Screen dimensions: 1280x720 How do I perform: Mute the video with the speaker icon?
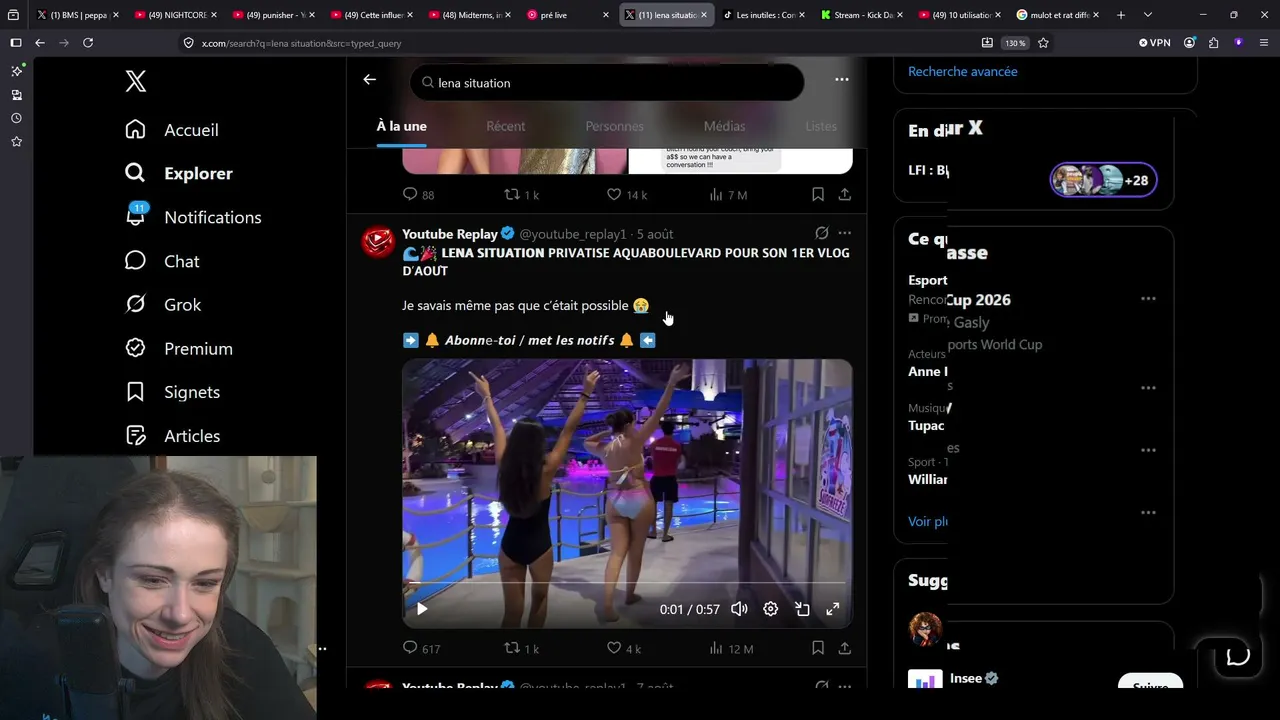[739, 609]
